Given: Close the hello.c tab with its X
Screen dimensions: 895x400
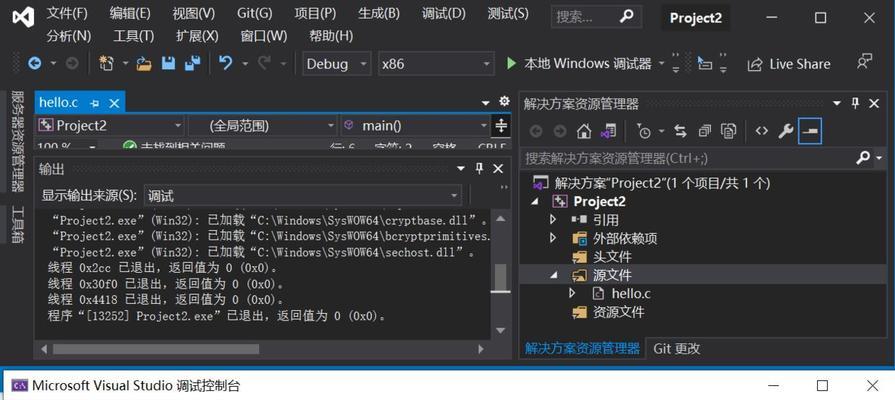Looking at the screenshot, I should click(x=114, y=103).
